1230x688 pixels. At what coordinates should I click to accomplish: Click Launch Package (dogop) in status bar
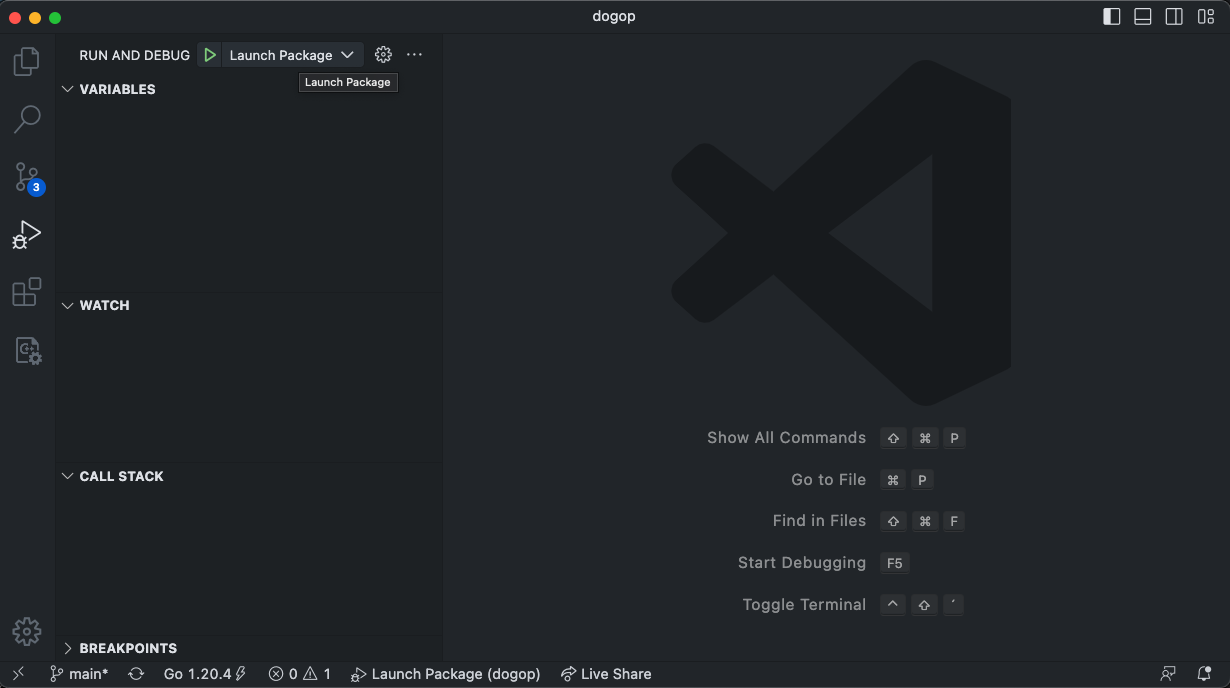(446, 674)
